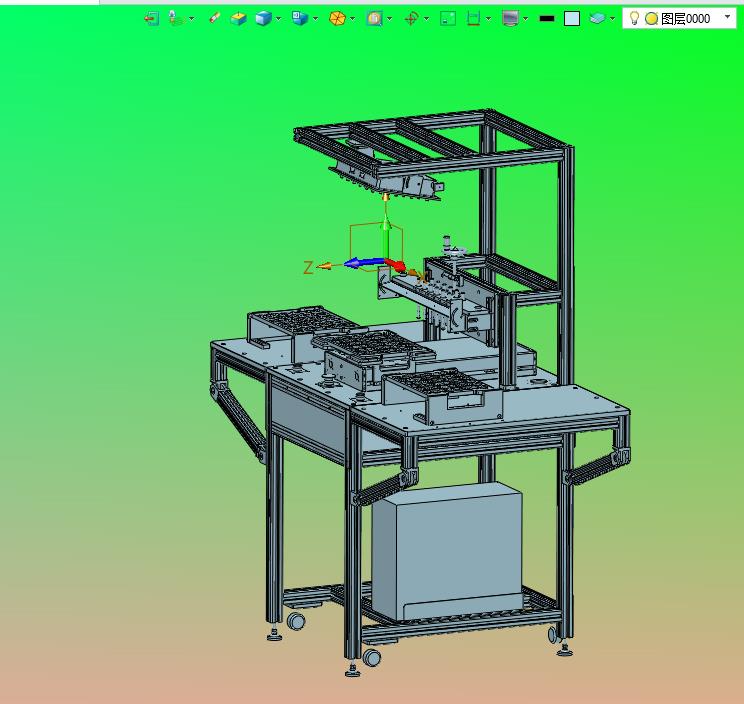Click the pick filter lamp icon

click(176, 19)
